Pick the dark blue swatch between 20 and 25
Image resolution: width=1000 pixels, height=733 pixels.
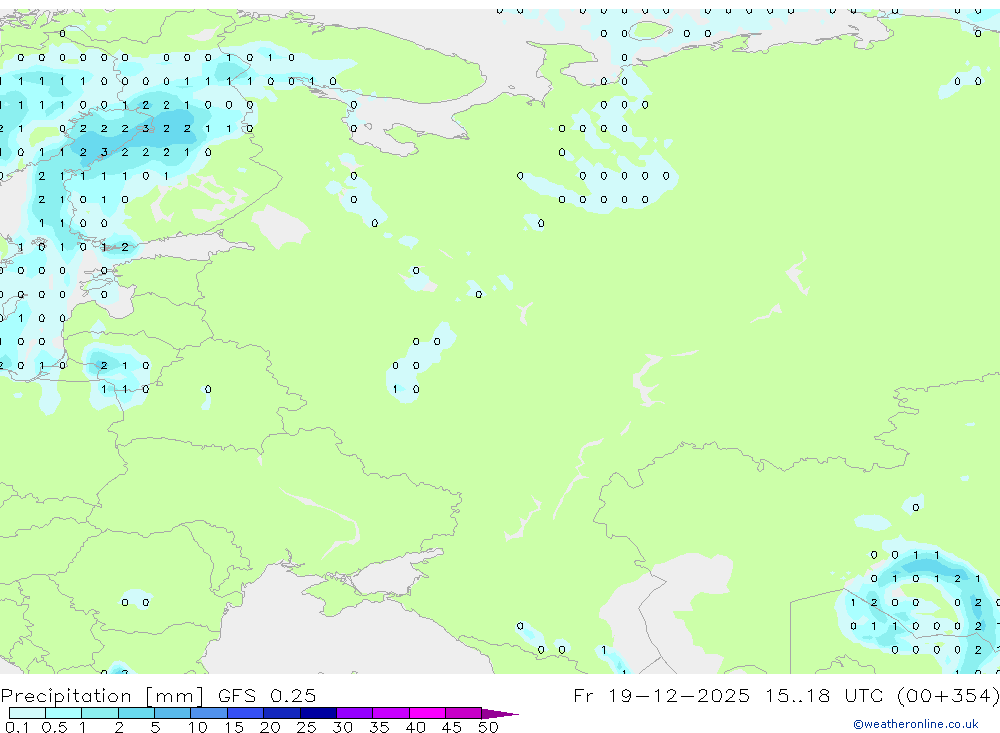[282, 713]
